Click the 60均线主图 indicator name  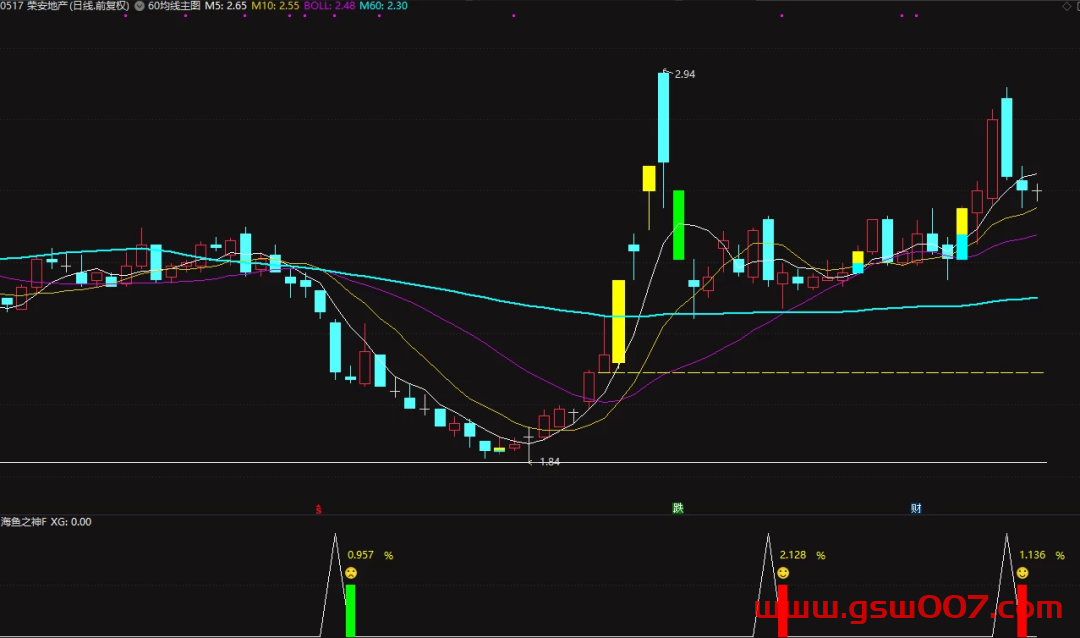coord(174,6)
